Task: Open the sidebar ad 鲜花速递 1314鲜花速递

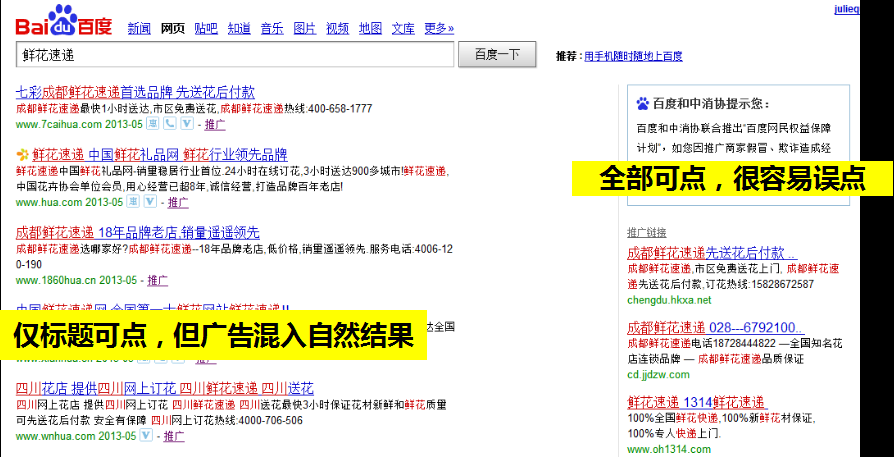Action: coord(696,402)
